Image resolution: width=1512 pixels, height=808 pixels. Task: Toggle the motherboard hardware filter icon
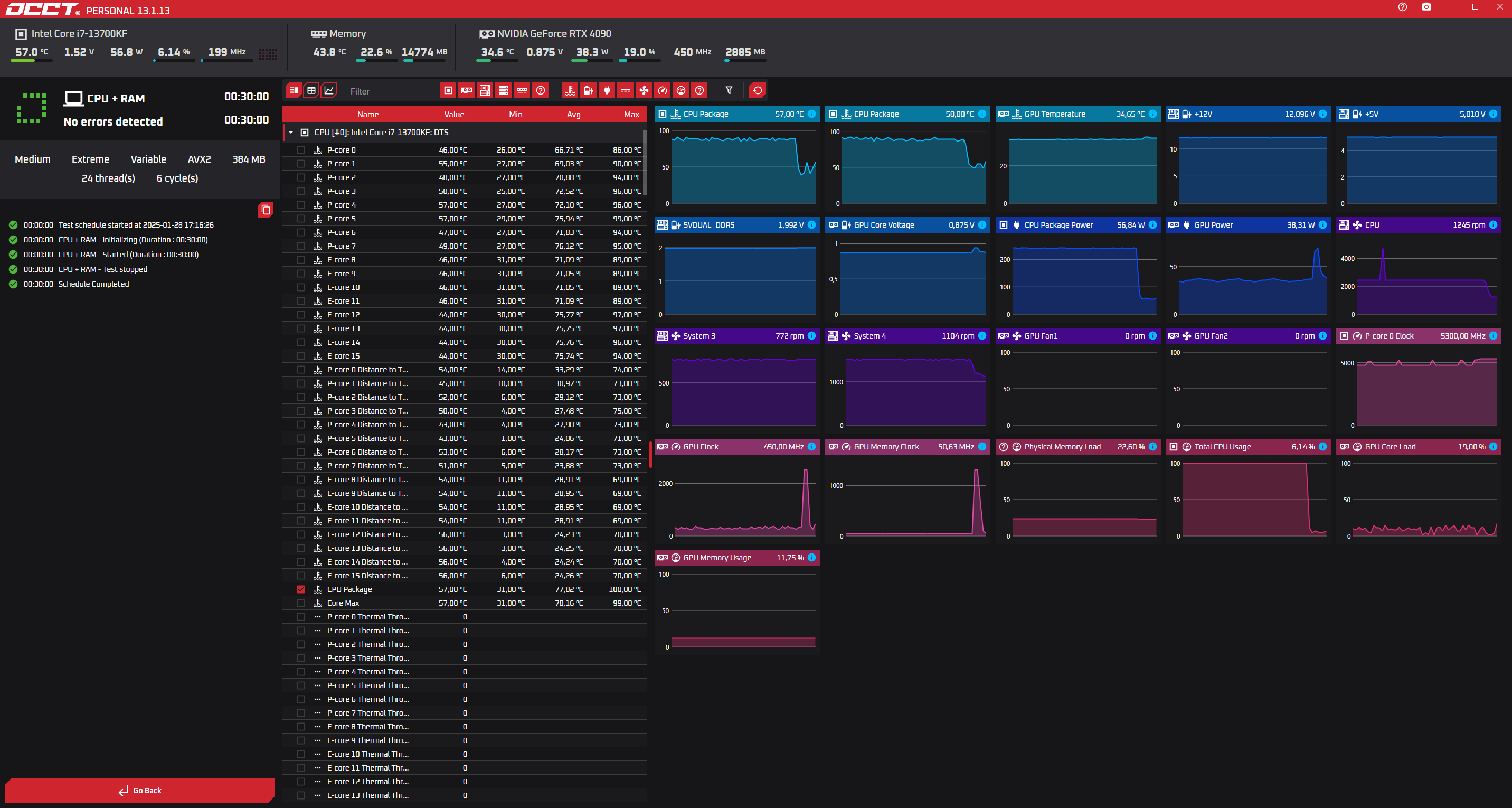coord(485,90)
